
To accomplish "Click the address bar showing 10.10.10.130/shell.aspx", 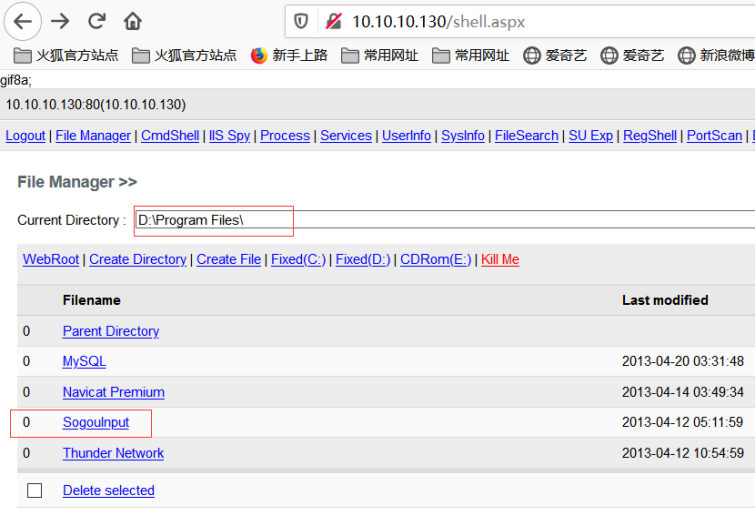I will click(x=521, y=21).
